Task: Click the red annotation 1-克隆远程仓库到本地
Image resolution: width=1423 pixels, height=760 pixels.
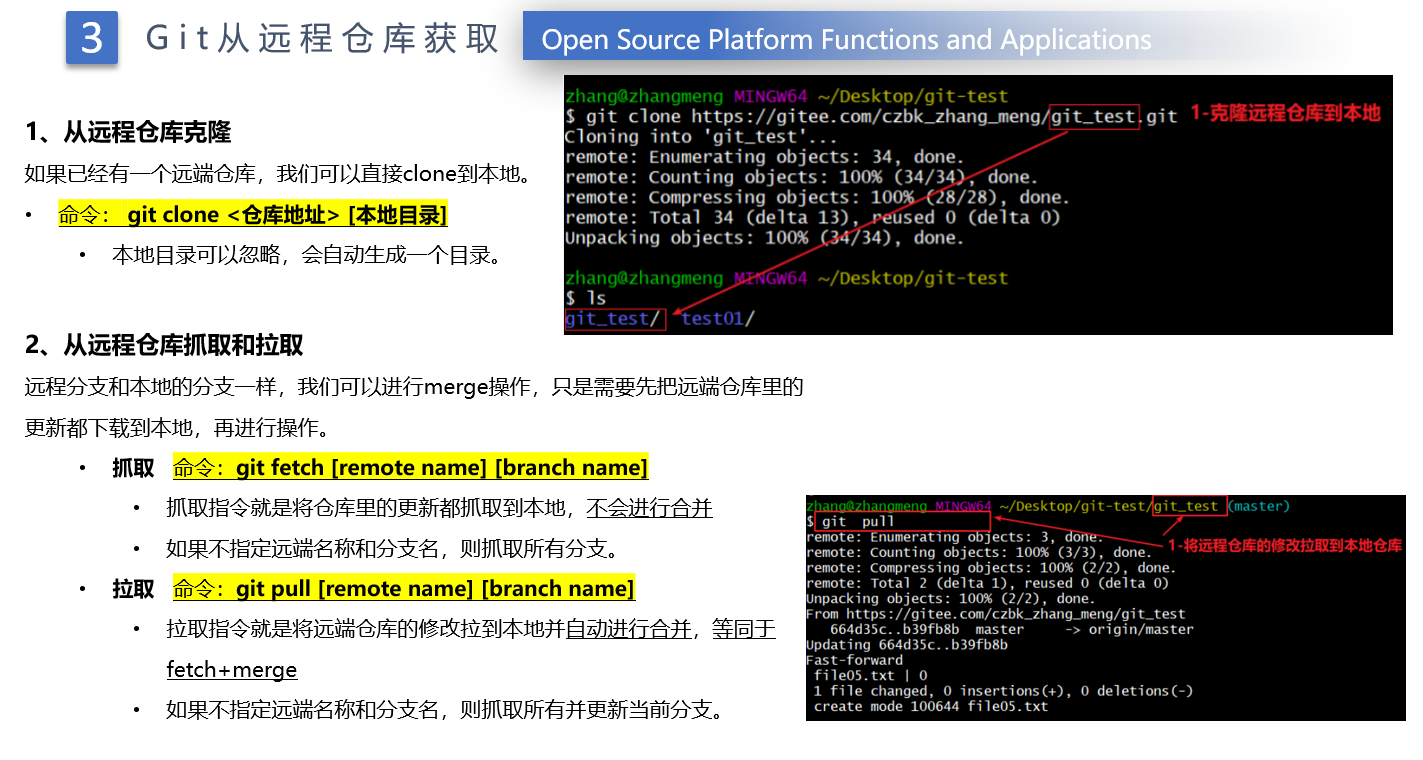Action: (1284, 113)
